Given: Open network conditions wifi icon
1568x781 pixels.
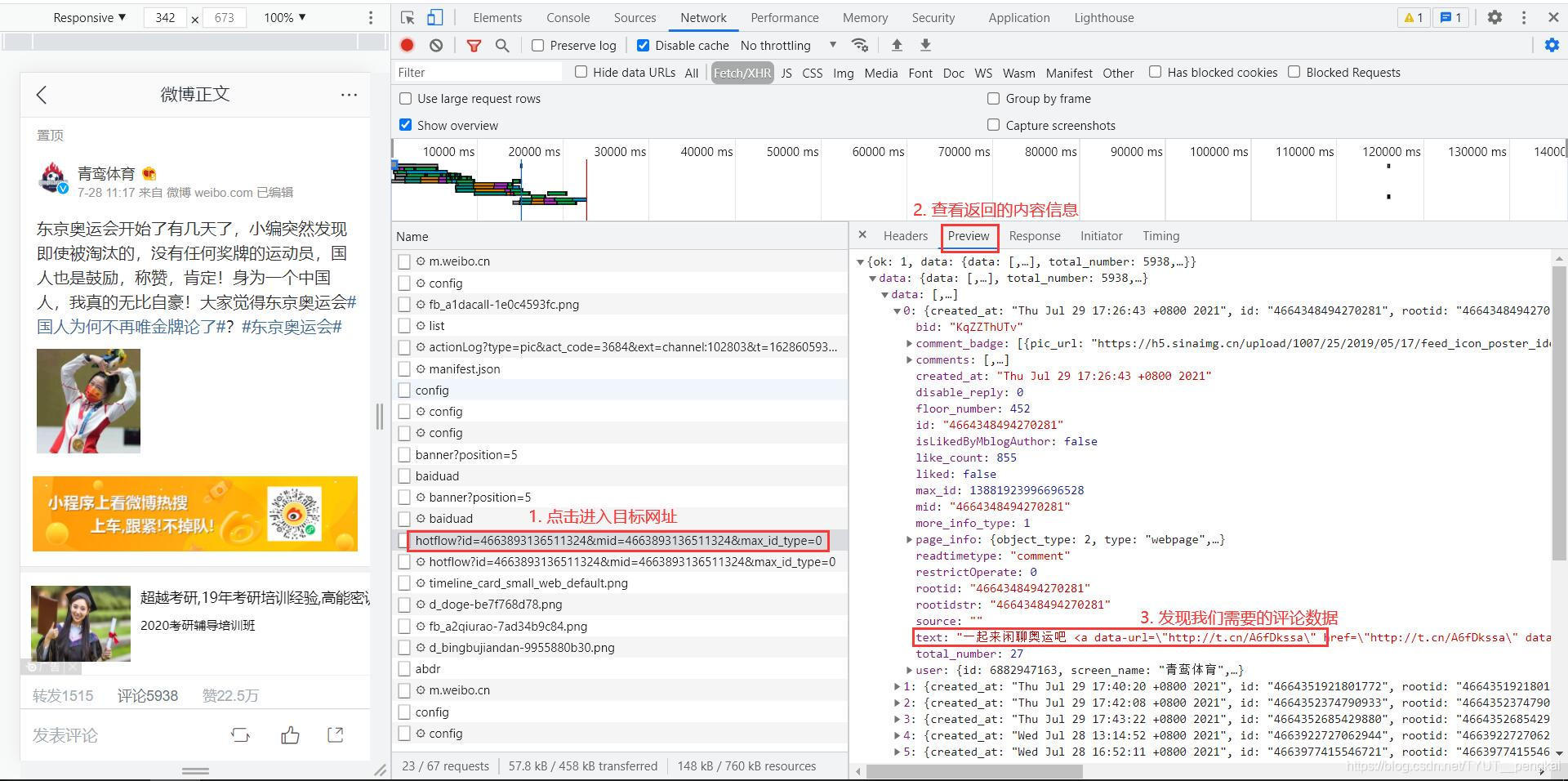Looking at the screenshot, I should click(859, 45).
